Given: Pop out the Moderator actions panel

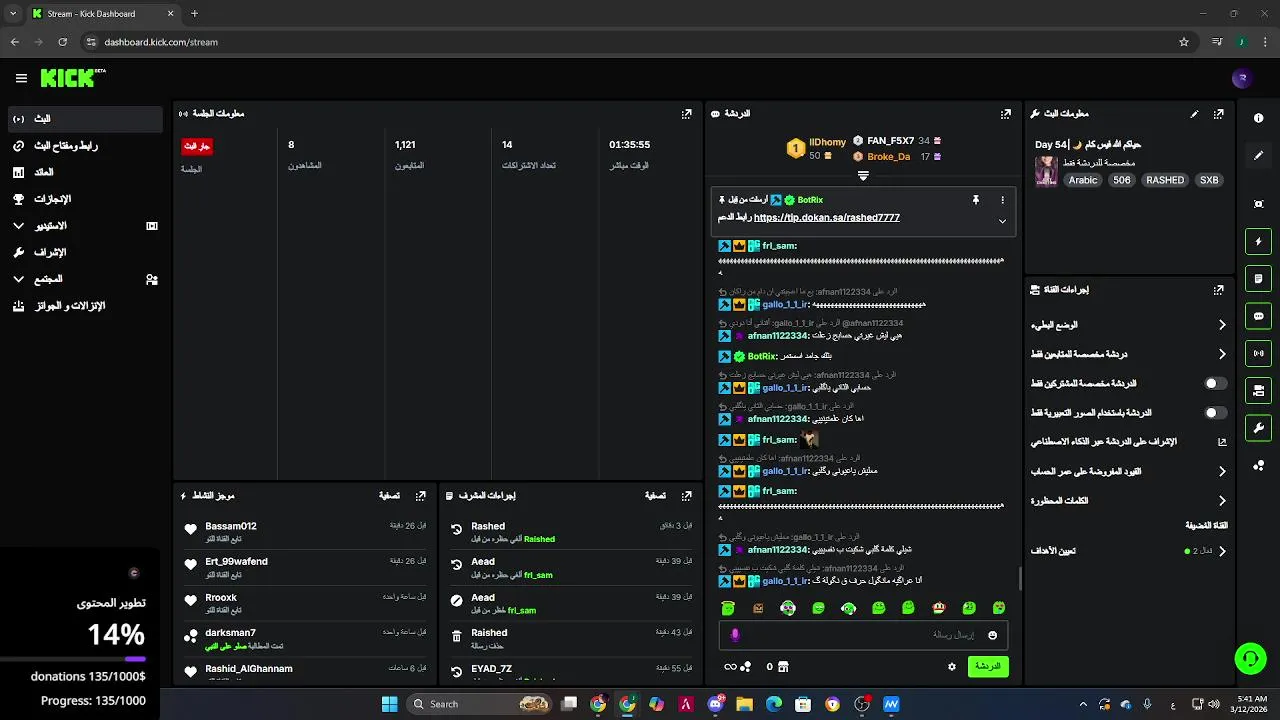Looking at the screenshot, I should click(x=686, y=496).
